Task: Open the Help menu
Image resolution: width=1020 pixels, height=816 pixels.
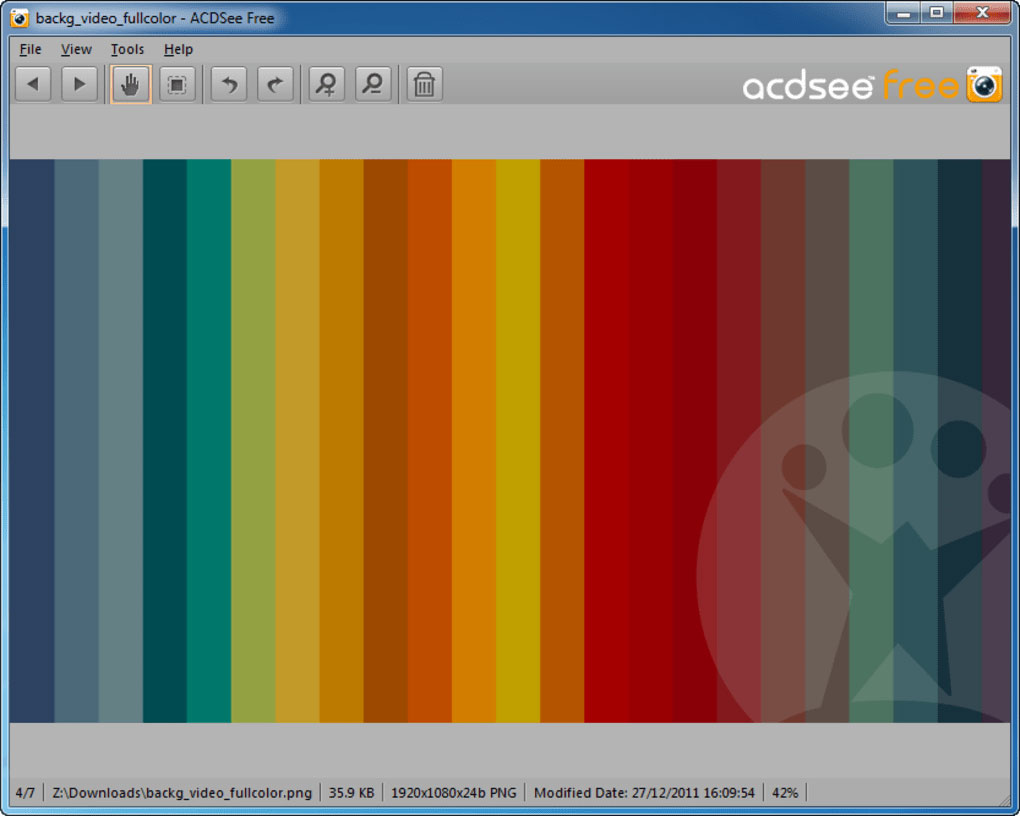Action: tap(177, 49)
